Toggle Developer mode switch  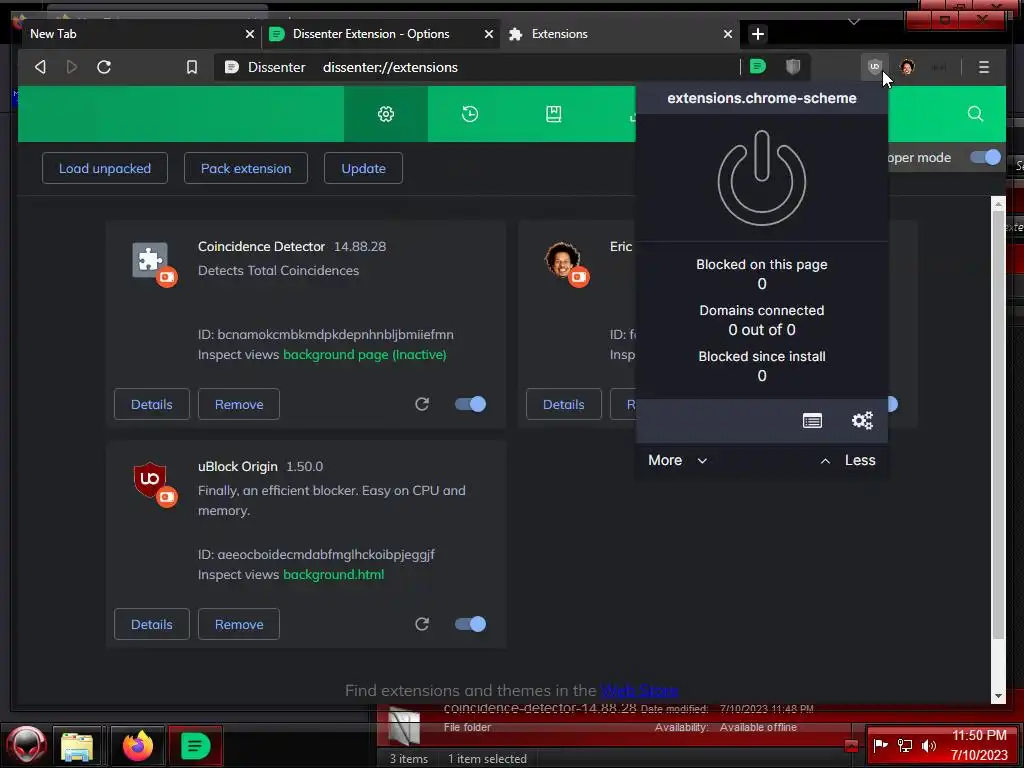[x=985, y=157]
